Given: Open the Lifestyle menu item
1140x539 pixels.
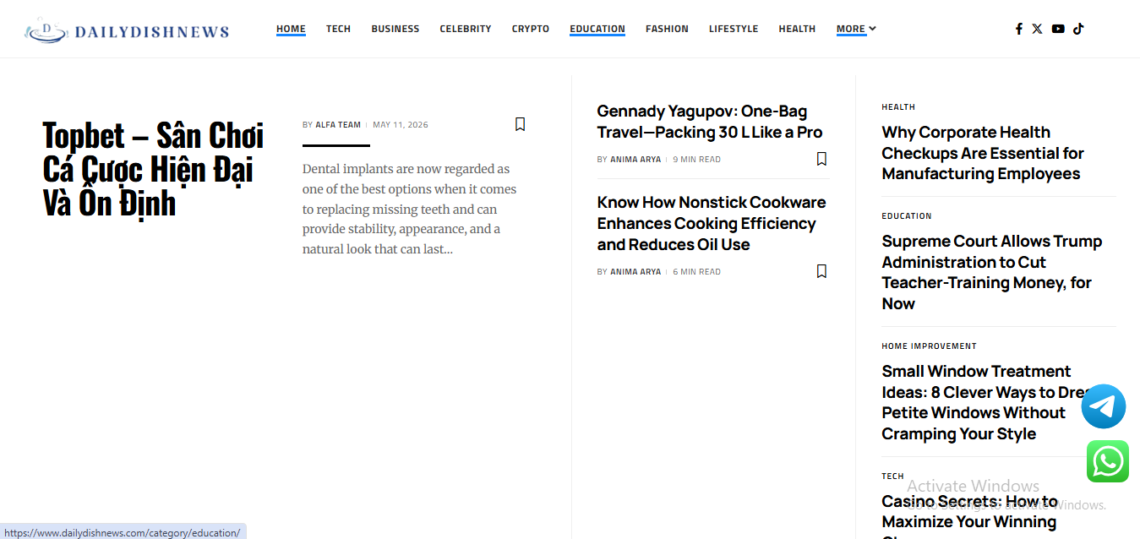Looking at the screenshot, I should tap(734, 29).
